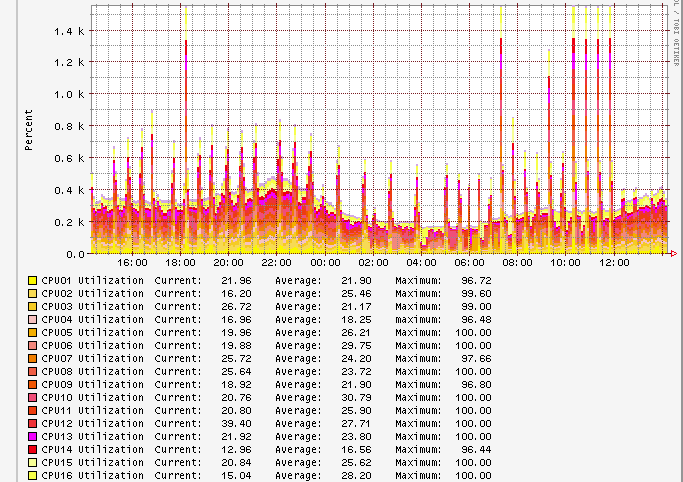Viewport: 683px width, 482px height.
Task: Click CPU07 current value 25.72
Action: [236, 359]
